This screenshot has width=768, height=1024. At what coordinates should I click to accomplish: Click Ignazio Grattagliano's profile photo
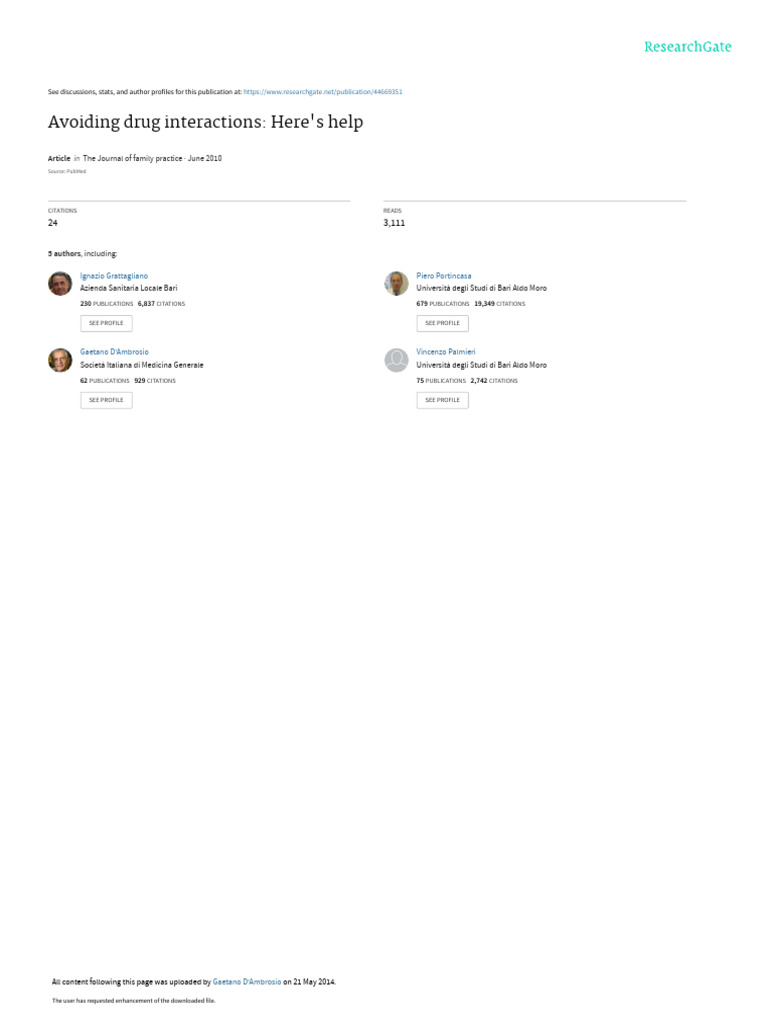click(60, 283)
